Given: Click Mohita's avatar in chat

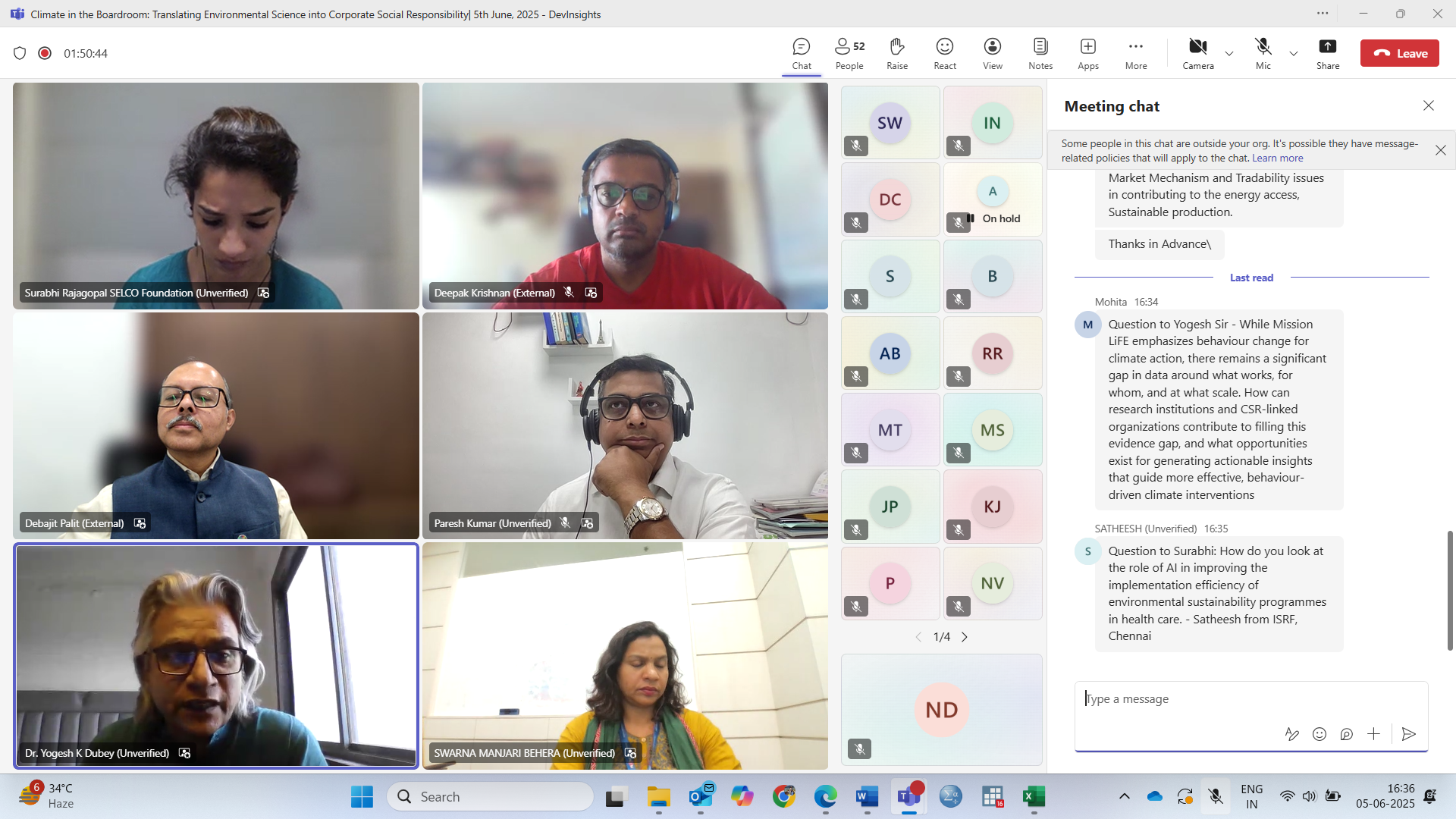Looking at the screenshot, I should point(1087,325).
